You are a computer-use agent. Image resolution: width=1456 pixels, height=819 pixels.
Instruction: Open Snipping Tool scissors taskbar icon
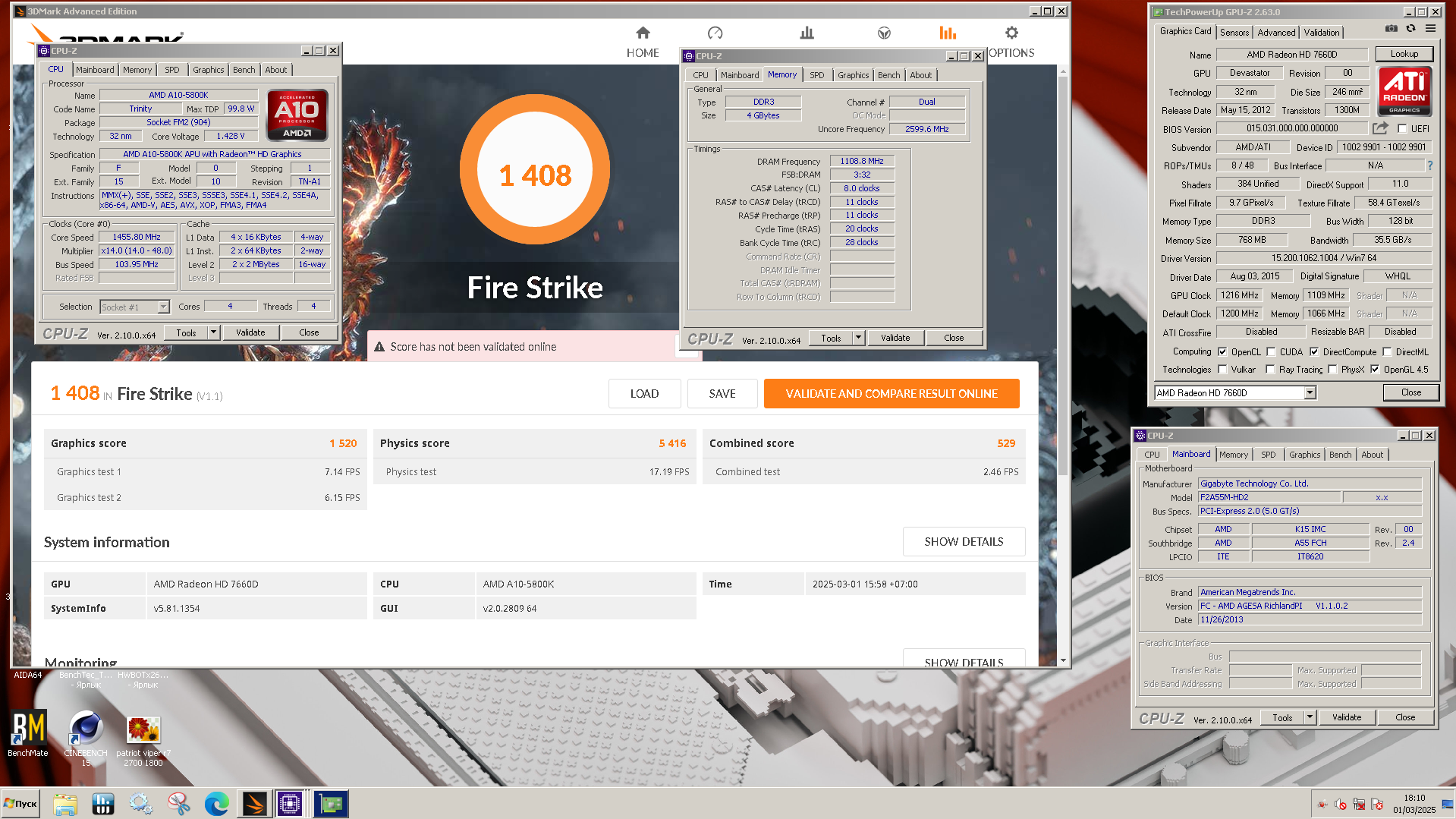point(179,804)
